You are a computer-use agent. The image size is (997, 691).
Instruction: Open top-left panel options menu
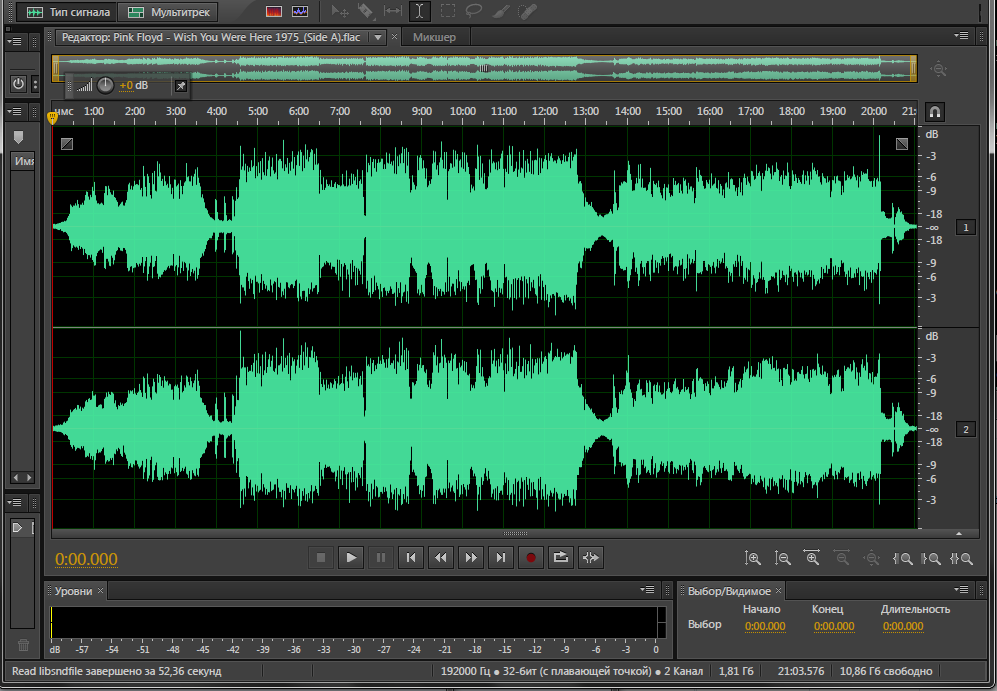[x=14, y=41]
